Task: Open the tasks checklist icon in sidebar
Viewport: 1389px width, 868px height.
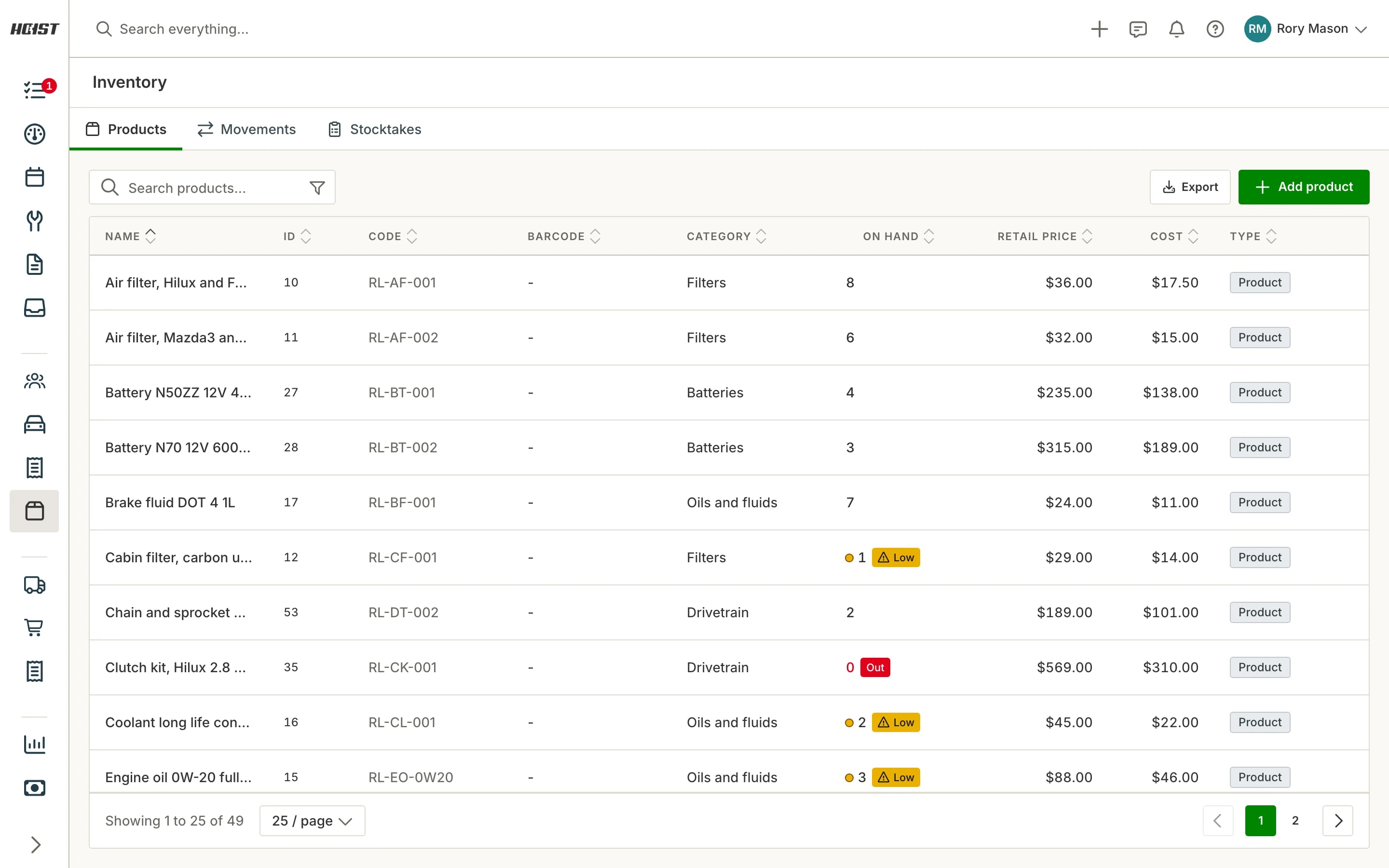Action: click(x=34, y=90)
